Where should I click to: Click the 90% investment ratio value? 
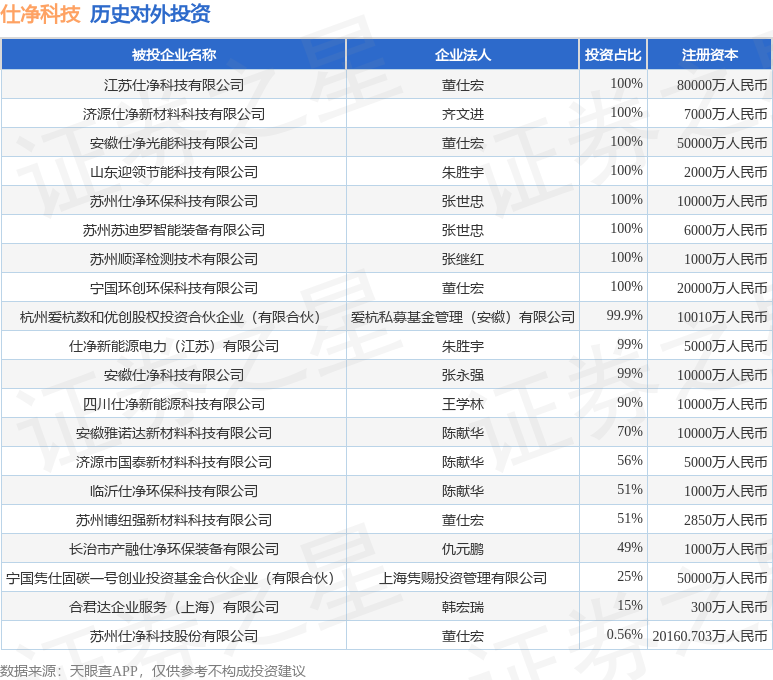point(630,402)
